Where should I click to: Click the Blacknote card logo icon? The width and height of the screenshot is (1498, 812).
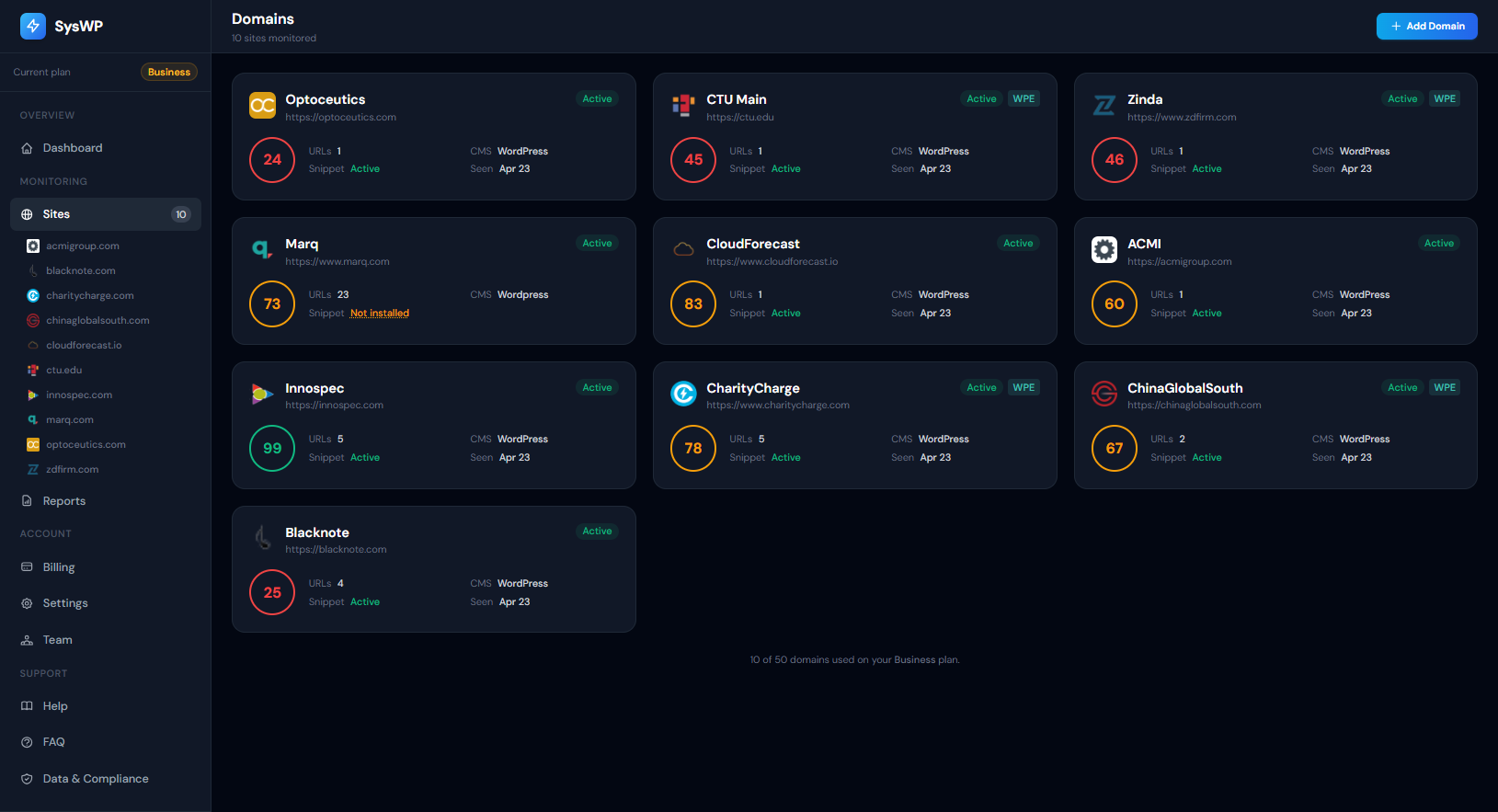point(262,538)
